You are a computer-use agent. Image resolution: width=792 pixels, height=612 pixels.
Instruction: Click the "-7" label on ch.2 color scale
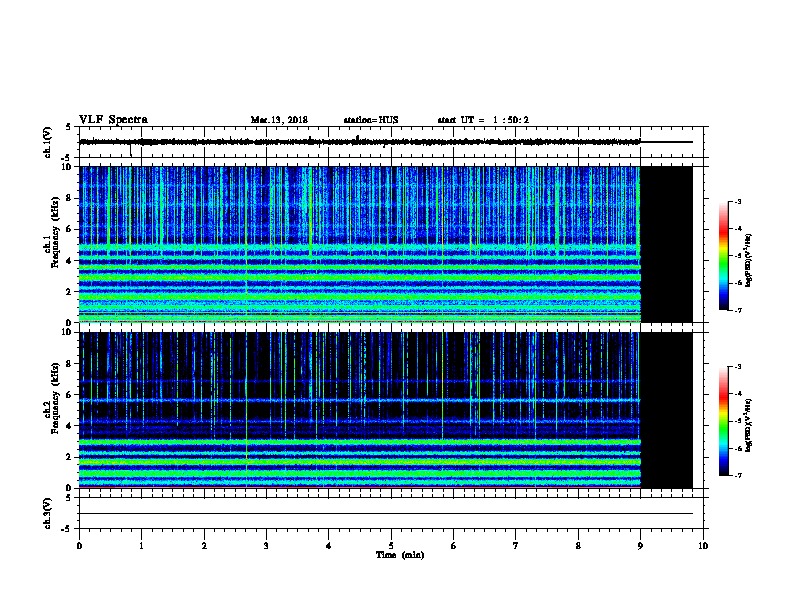tap(737, 475)
